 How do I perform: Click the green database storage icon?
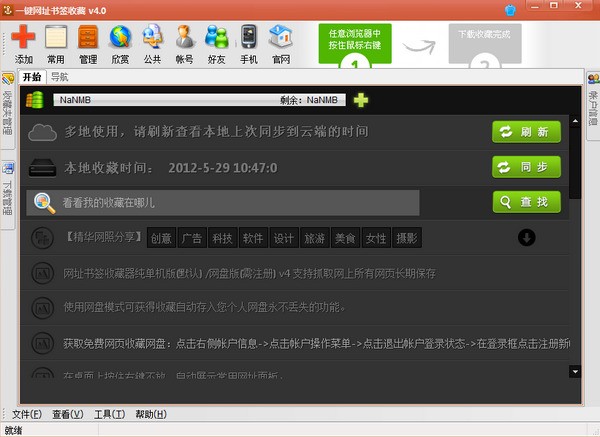[x=35, y=100]
